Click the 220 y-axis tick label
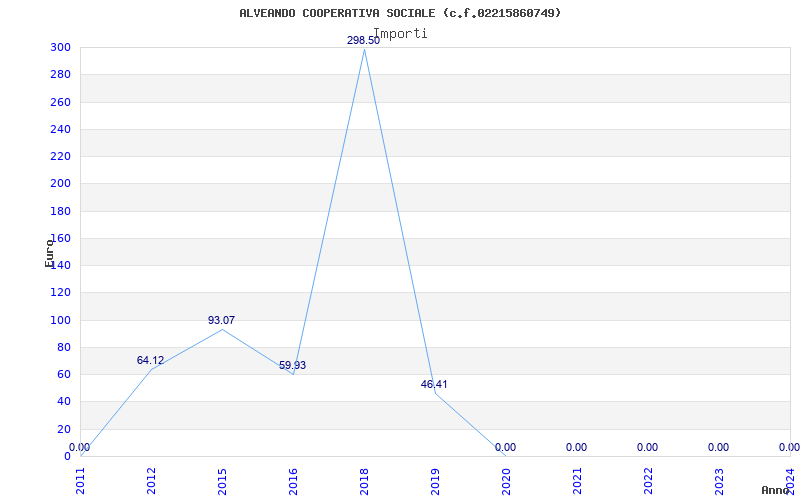Image resolution: width=800 pixels, height=500 pixels. (60, 157)
